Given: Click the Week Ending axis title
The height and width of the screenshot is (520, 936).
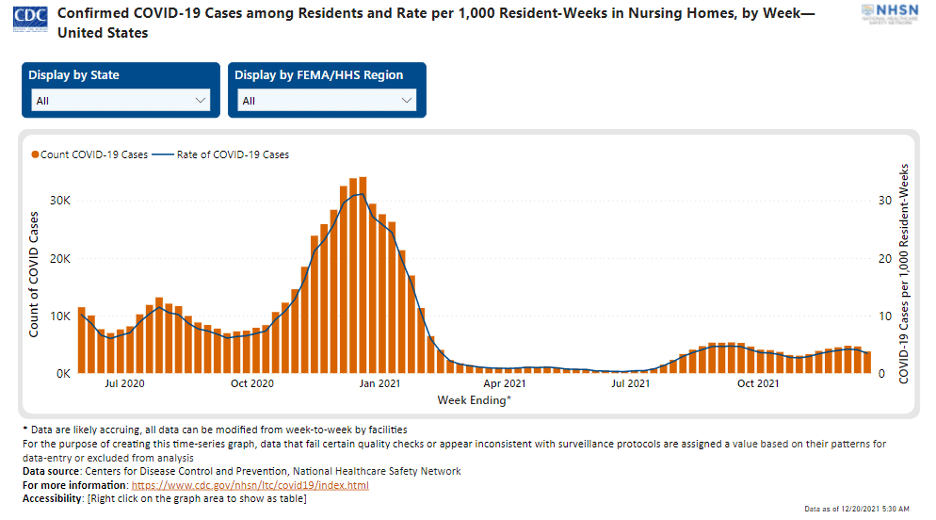Looking at the screenshot, I should pyautogui.click(x=475, y=400).
